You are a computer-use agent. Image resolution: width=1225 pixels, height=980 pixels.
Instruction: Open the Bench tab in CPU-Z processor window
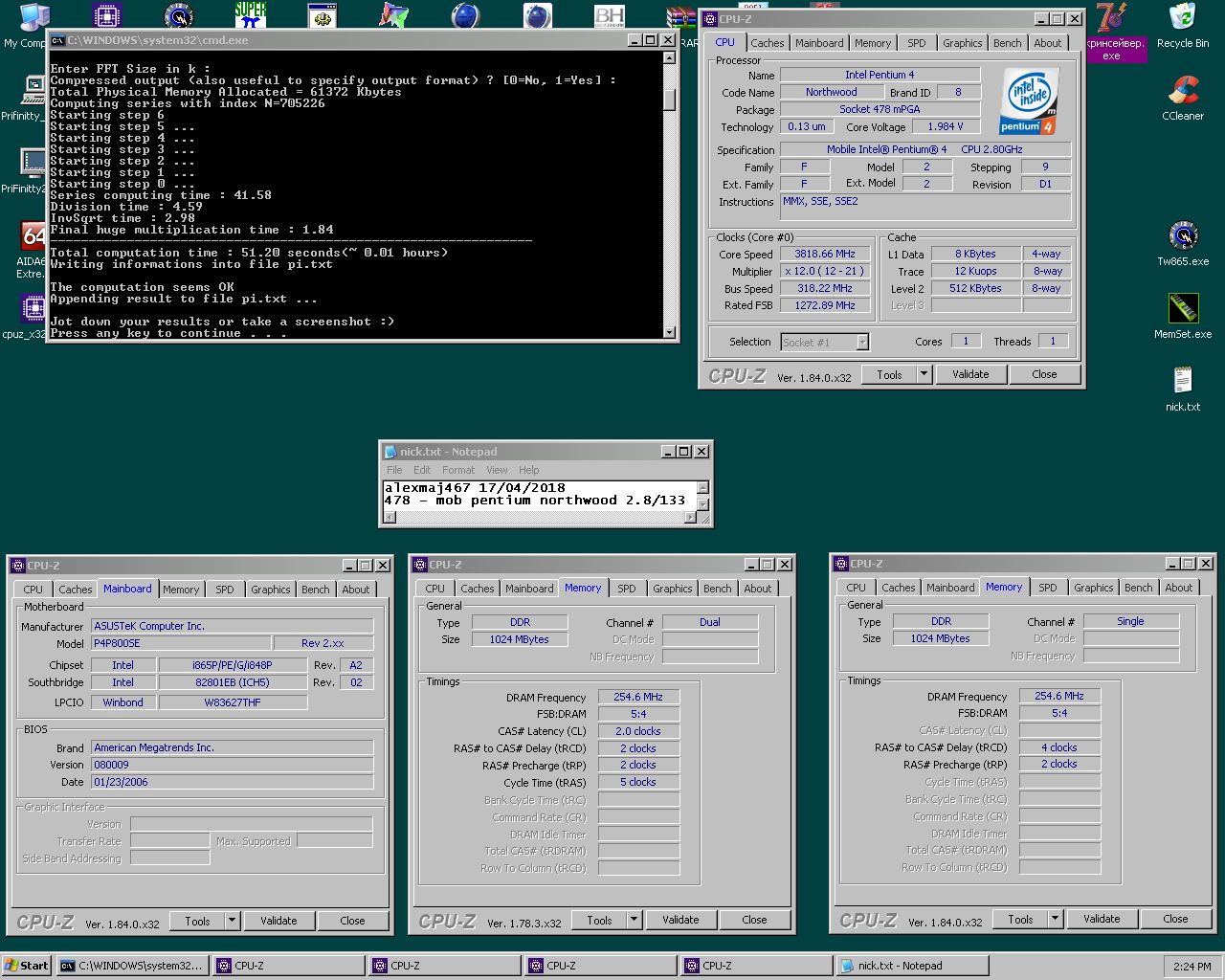click(1007, 43)
